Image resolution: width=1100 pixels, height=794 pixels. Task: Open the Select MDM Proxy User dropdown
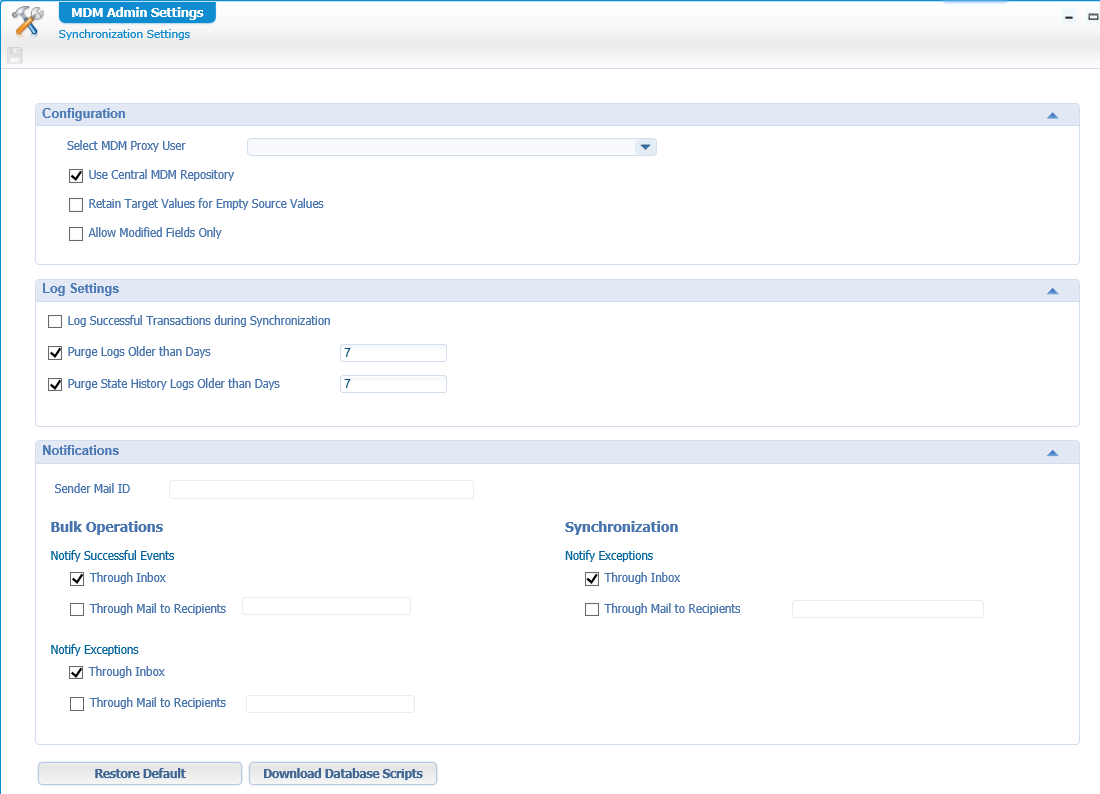pos(645,147)
